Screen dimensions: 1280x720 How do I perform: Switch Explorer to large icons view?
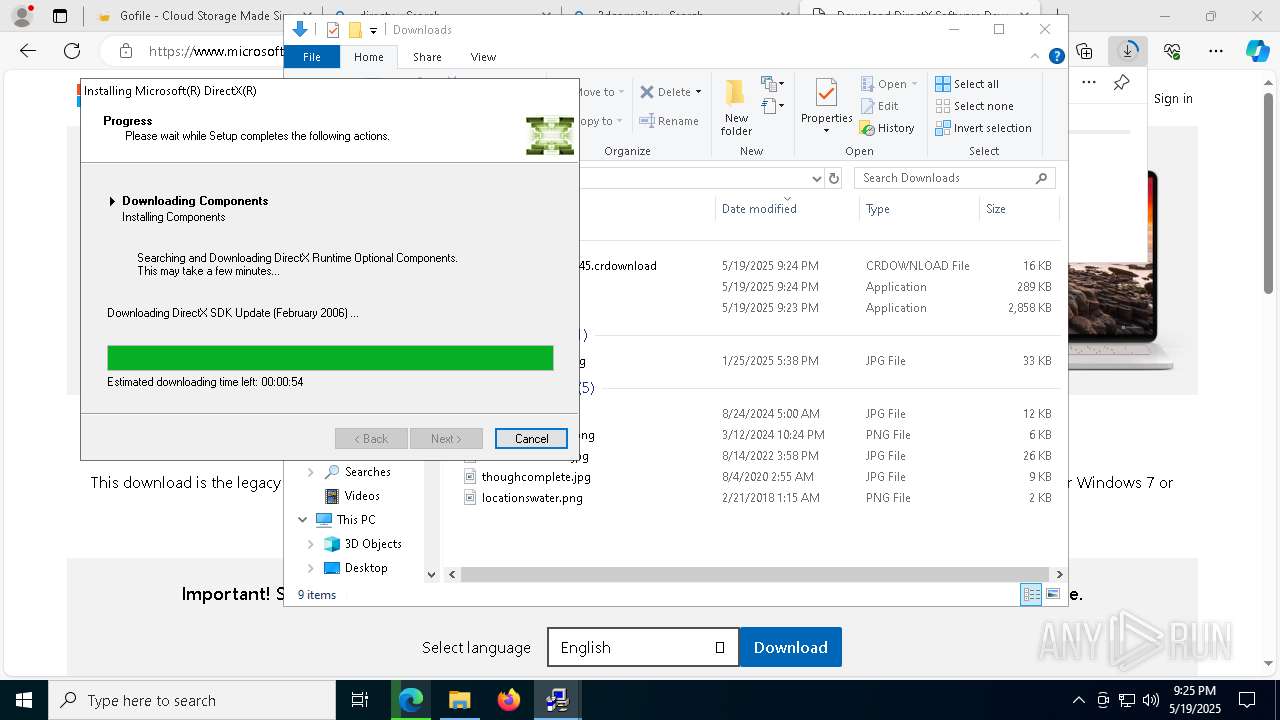(x=1053, y=595)
